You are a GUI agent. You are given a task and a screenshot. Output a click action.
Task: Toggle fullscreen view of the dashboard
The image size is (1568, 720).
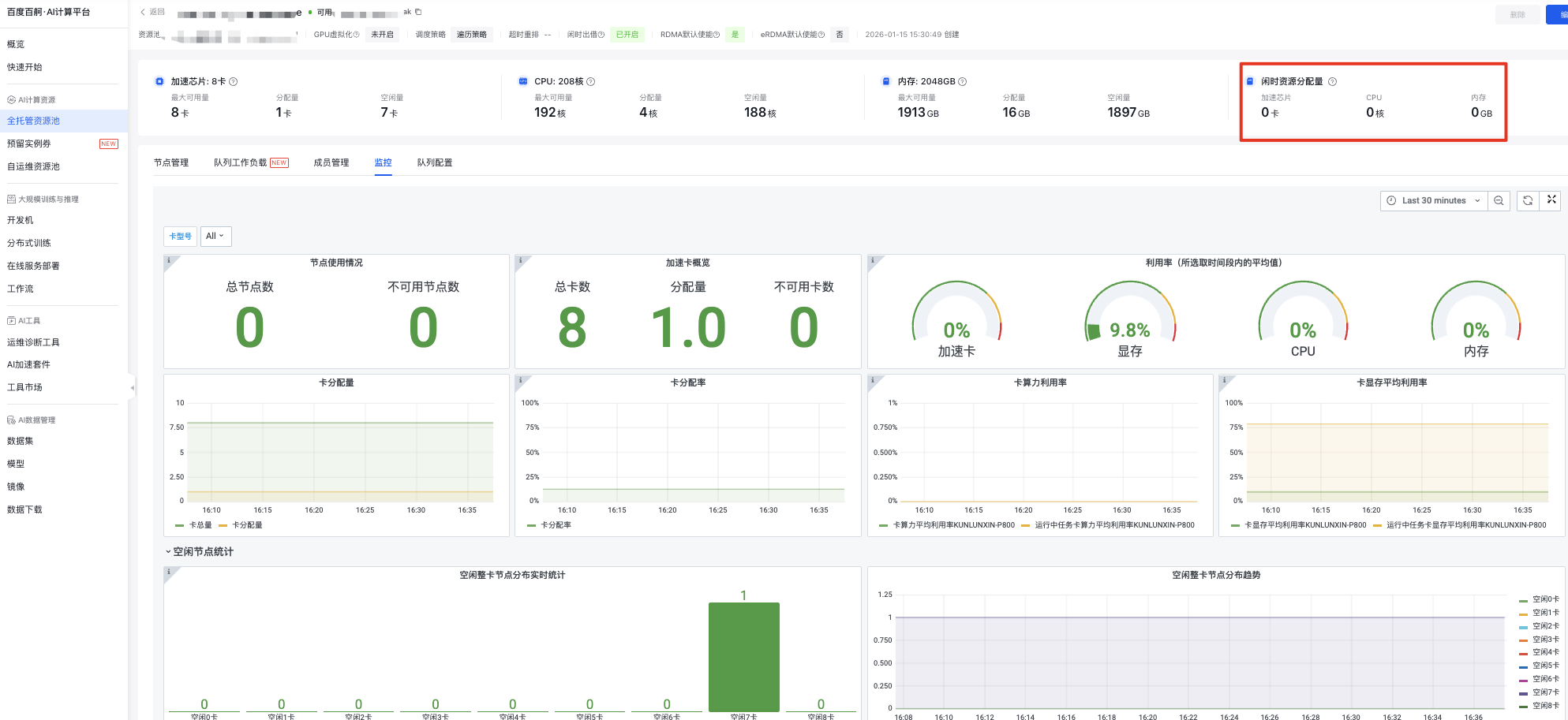coord(1551,200)
